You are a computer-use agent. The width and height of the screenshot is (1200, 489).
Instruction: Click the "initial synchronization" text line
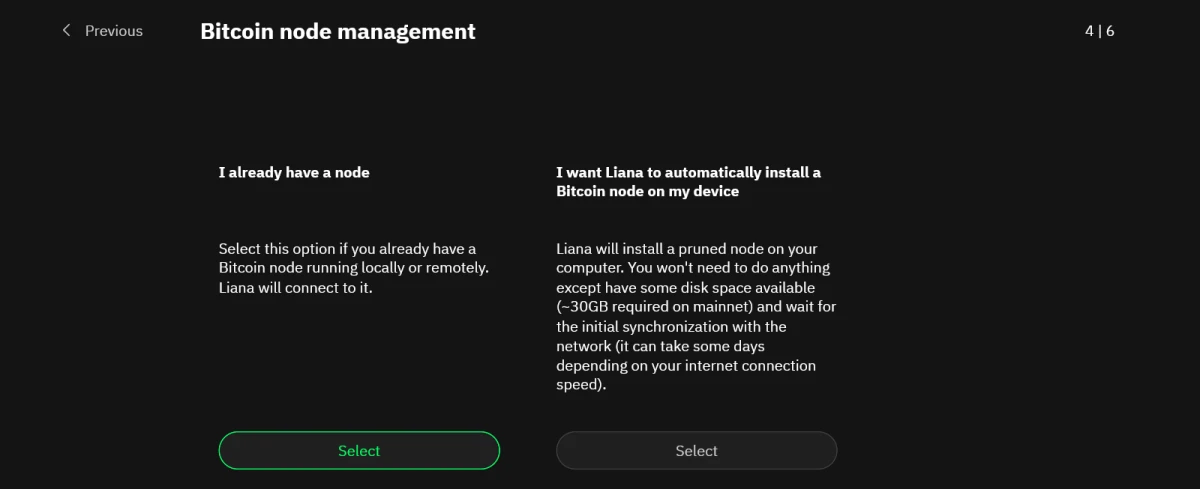[x=671, y=327]
